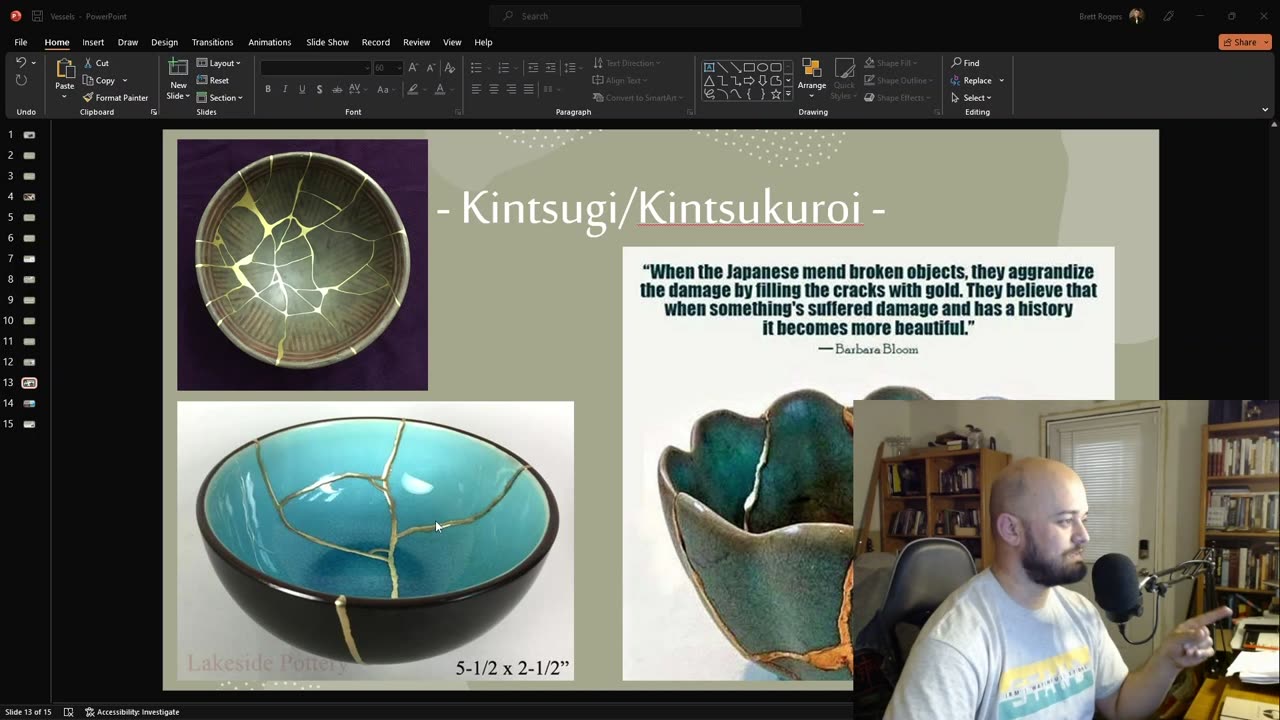
Task: Click the Redo icon below Undo
Action: tap(21, 80)
